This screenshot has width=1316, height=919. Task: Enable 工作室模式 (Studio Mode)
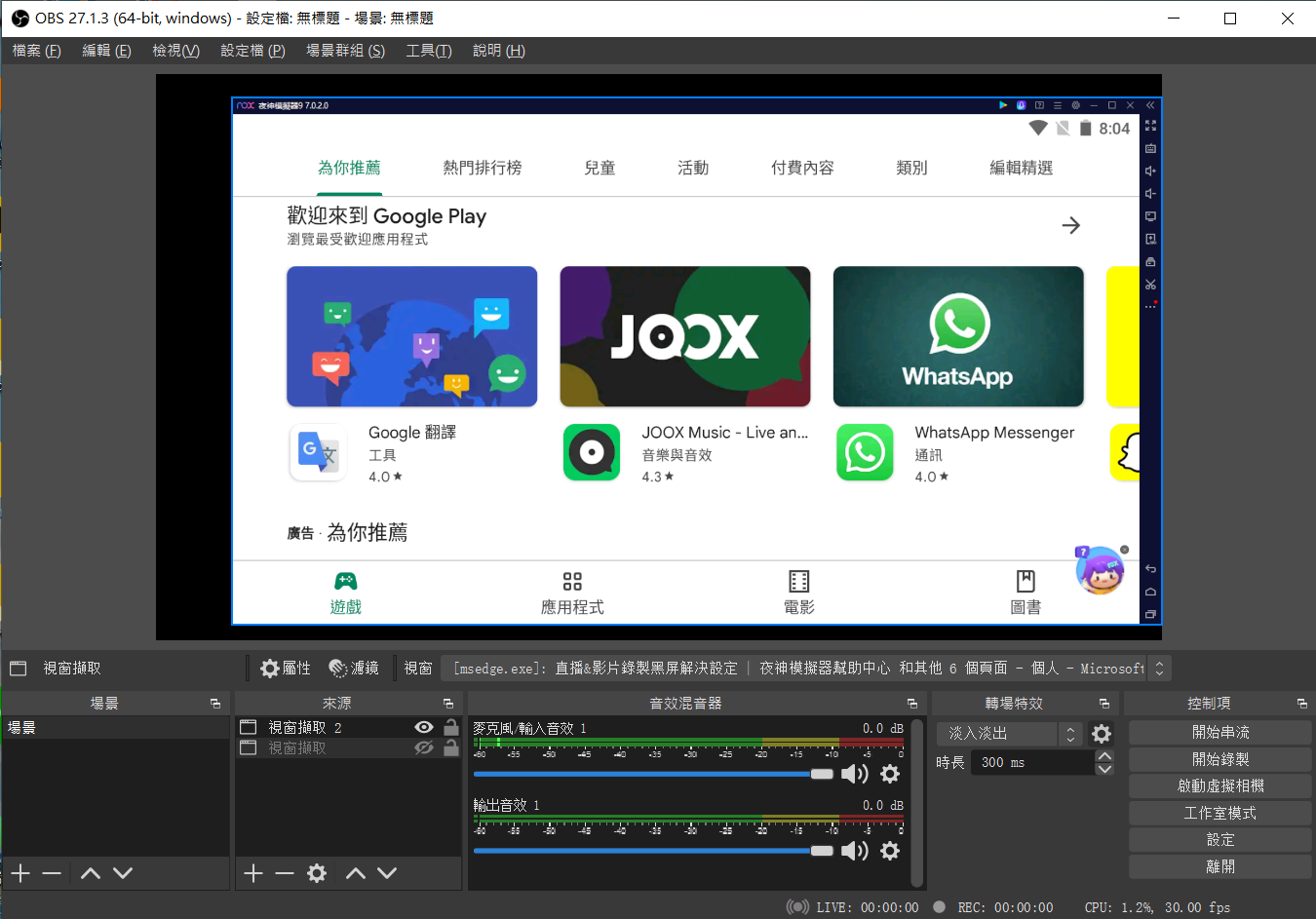(x=1219, y=813)
